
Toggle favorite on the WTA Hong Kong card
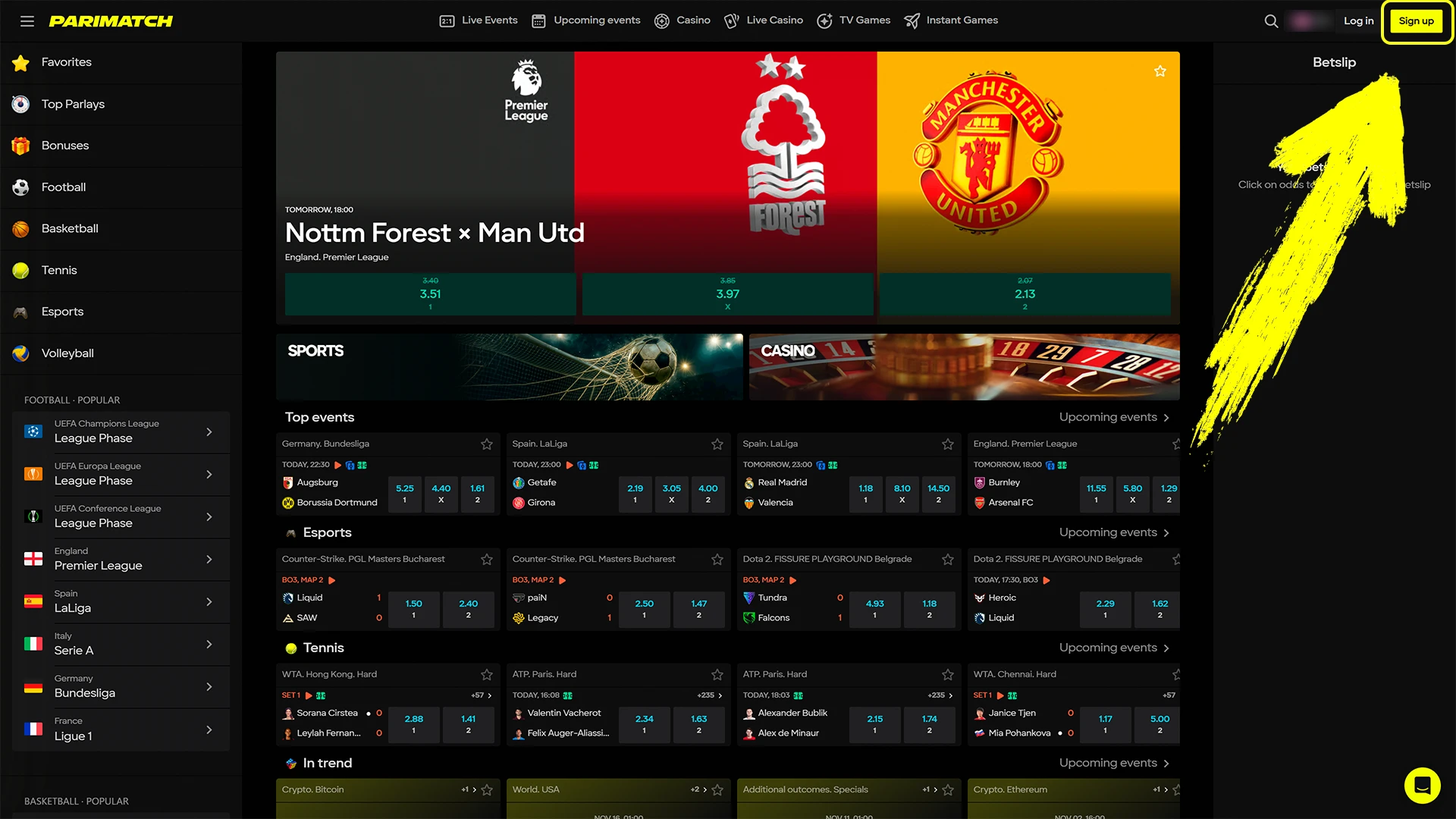(487, 675)
